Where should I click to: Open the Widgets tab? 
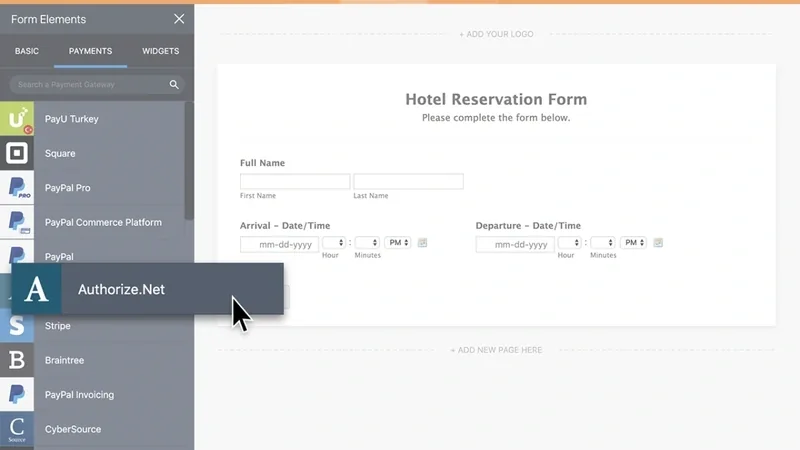click(160, 51)
